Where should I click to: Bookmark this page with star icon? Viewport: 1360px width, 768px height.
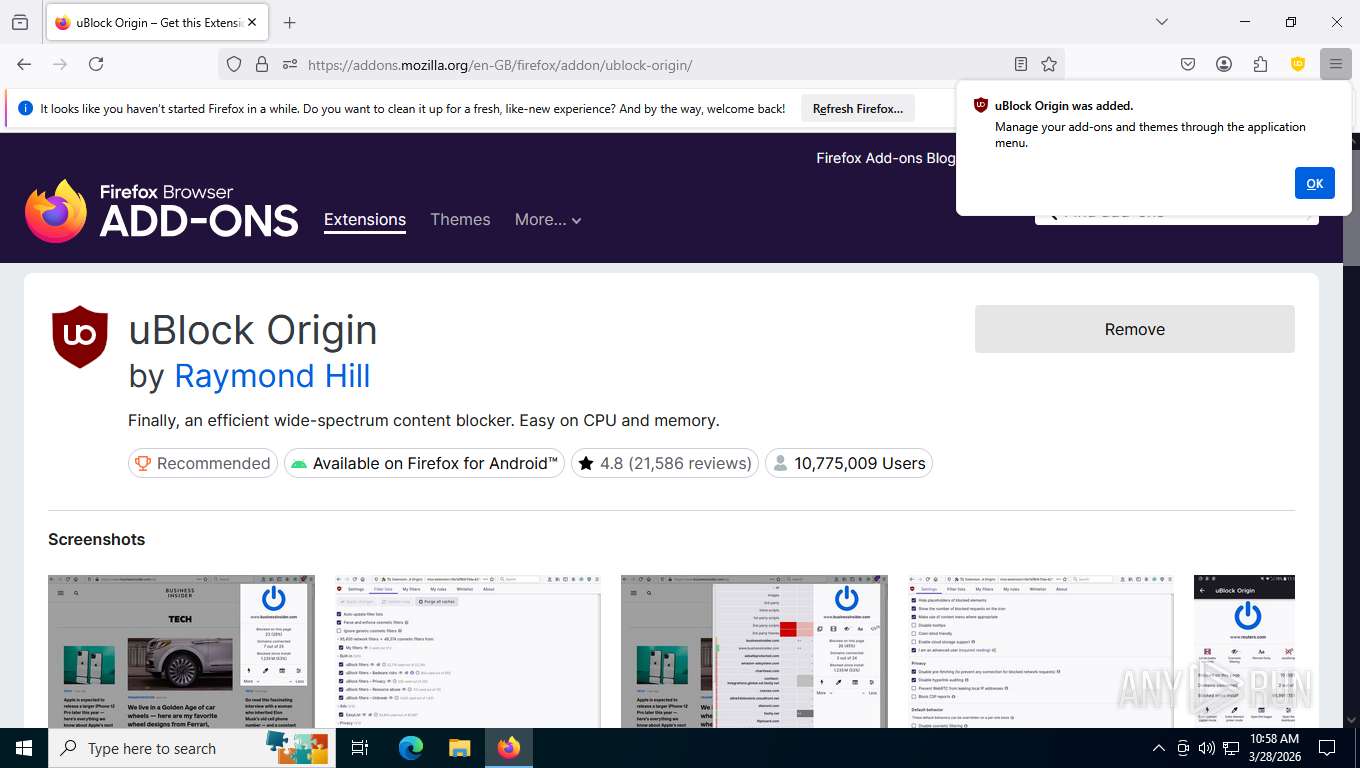1049,64
